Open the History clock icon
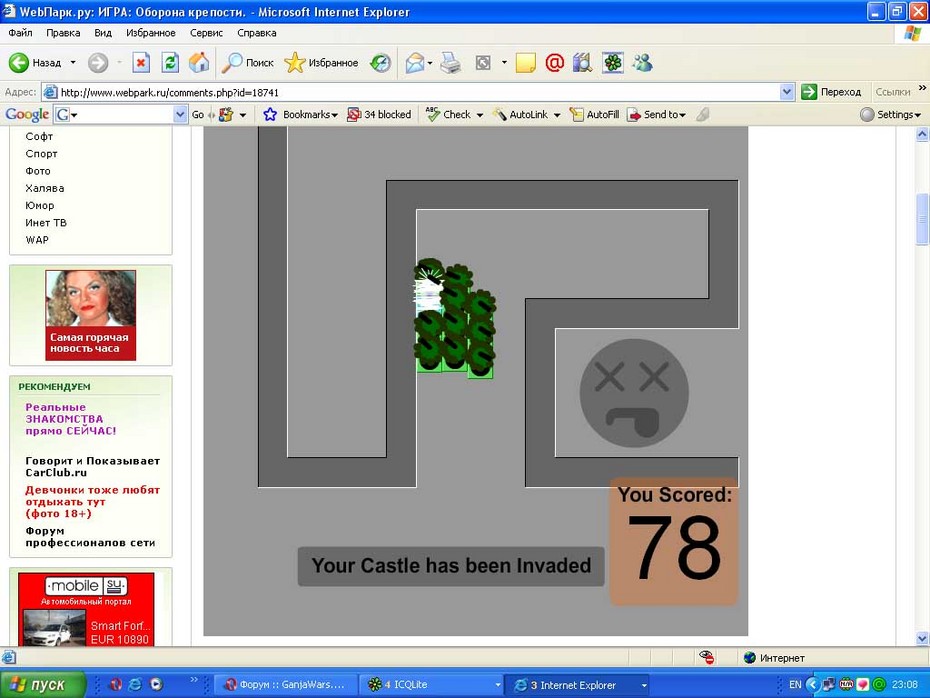930x698 pixels. [x=380, y=62]
